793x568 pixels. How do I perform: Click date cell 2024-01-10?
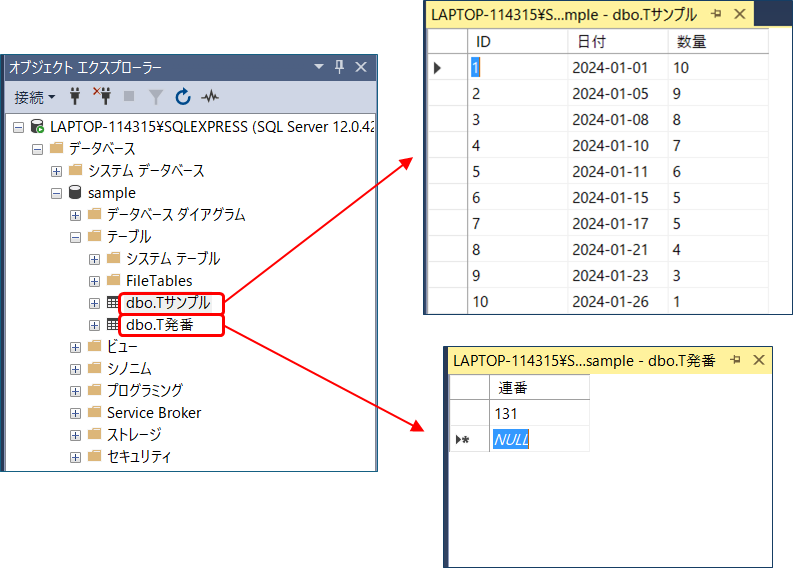tap(618, 146)
